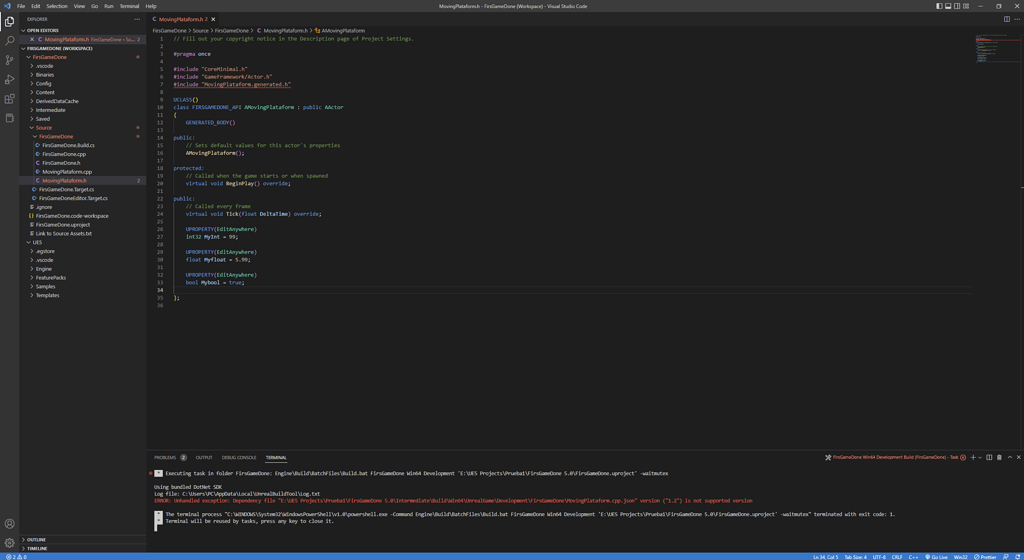1024x560 pixels.
Task: Open the Source Control view
Action: (9, 60)
